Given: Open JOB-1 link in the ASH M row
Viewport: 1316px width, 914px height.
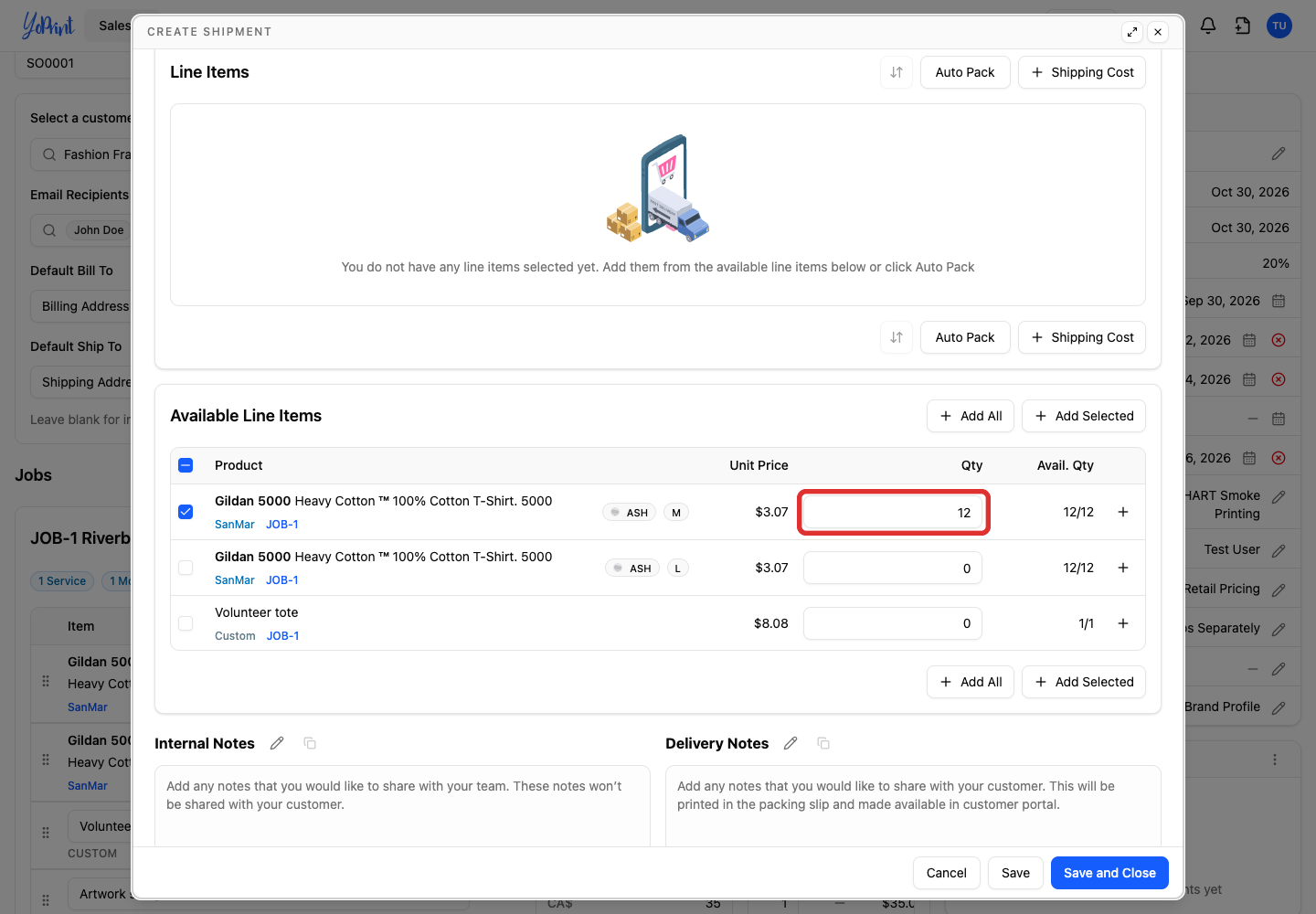Looking at the screenshot, I should 282,525.
